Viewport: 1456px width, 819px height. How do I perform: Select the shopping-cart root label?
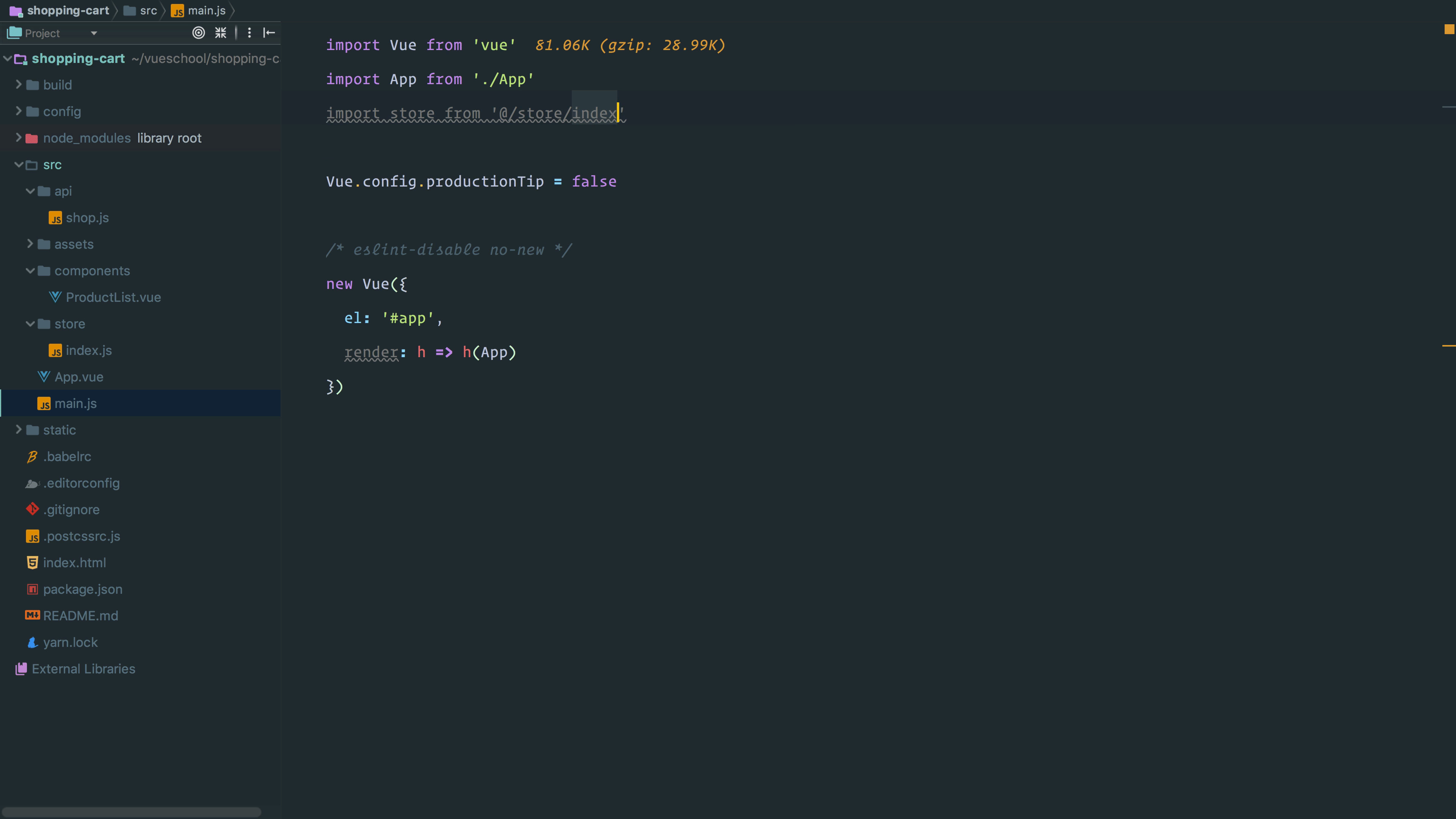pyautogui.click(x=78, y=58)
